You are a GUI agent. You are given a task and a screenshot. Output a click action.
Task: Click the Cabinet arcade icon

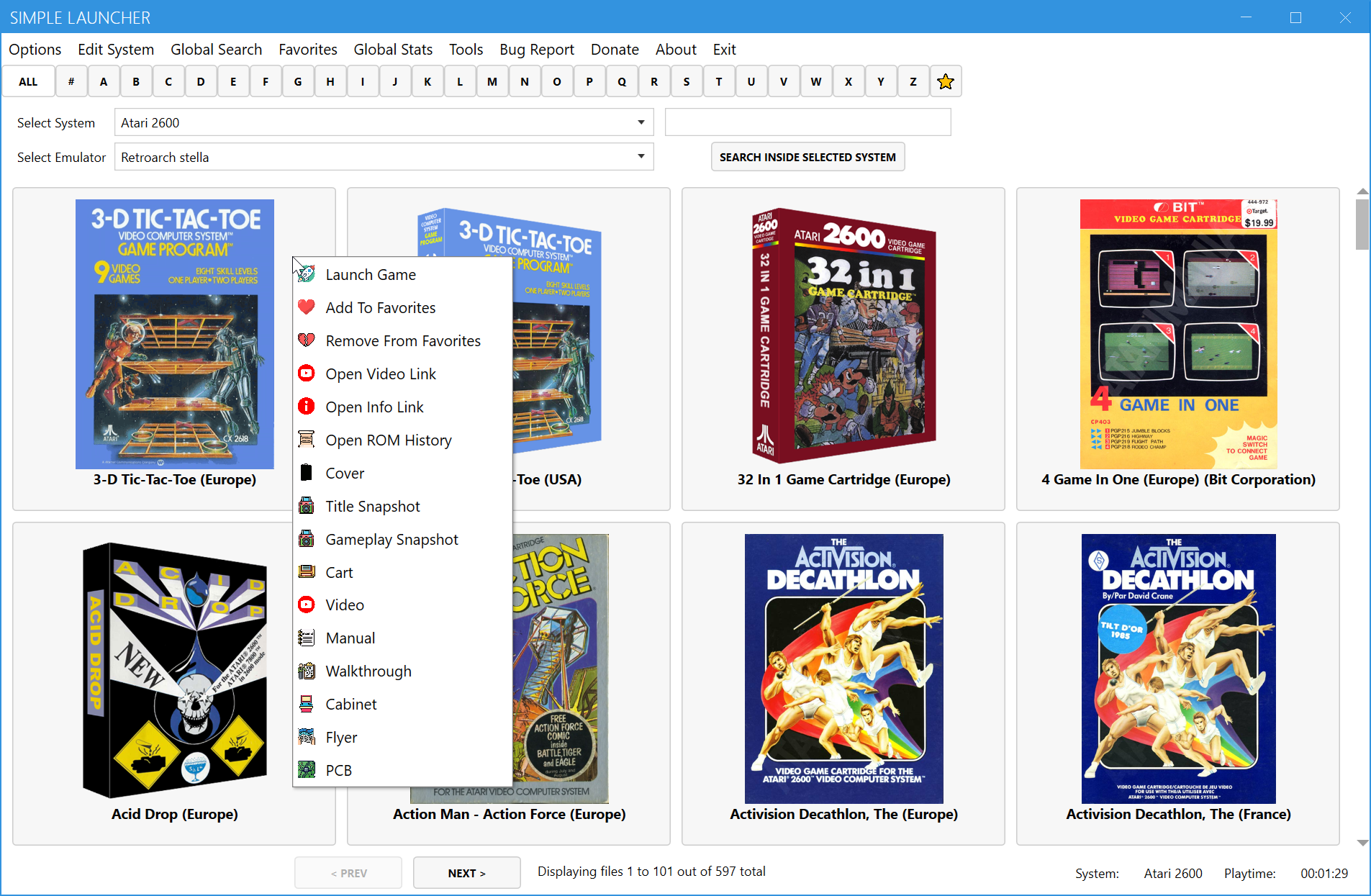tap(307, 704)
